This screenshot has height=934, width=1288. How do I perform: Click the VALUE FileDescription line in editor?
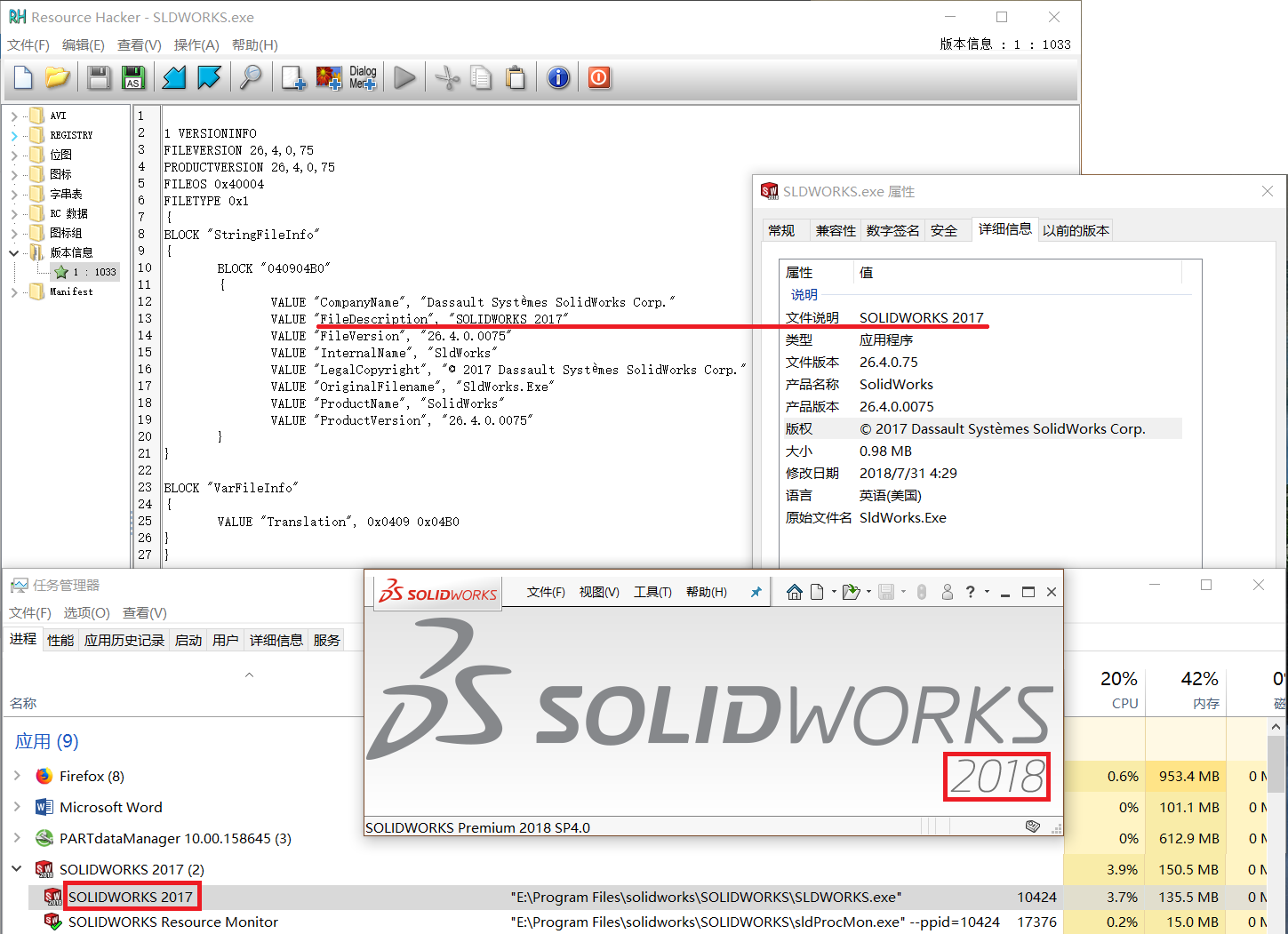(x=420, y=319)
